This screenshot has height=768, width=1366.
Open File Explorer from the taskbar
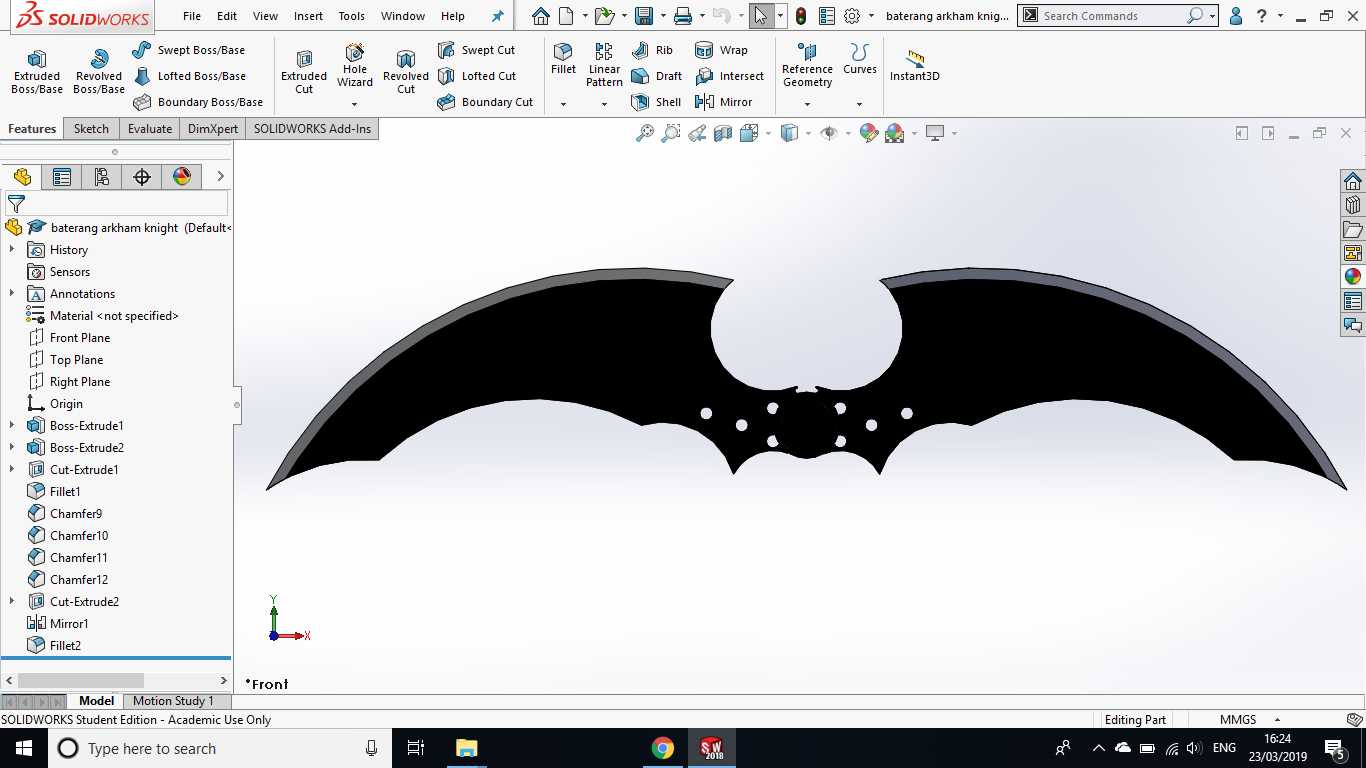click(466, 748)
